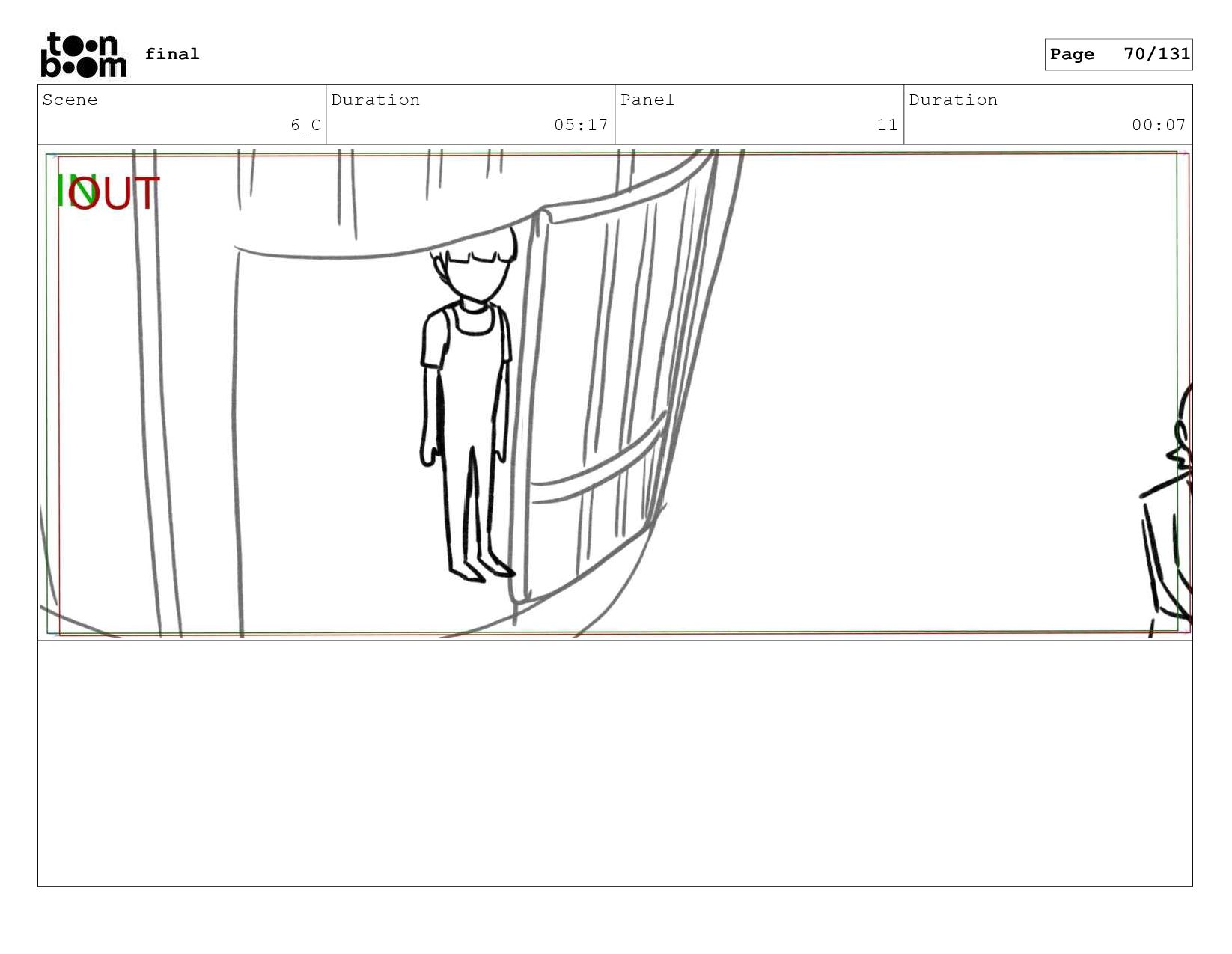Click the empty notes box below the panel
Screen dimensions: 1232x954
point(615,763)
